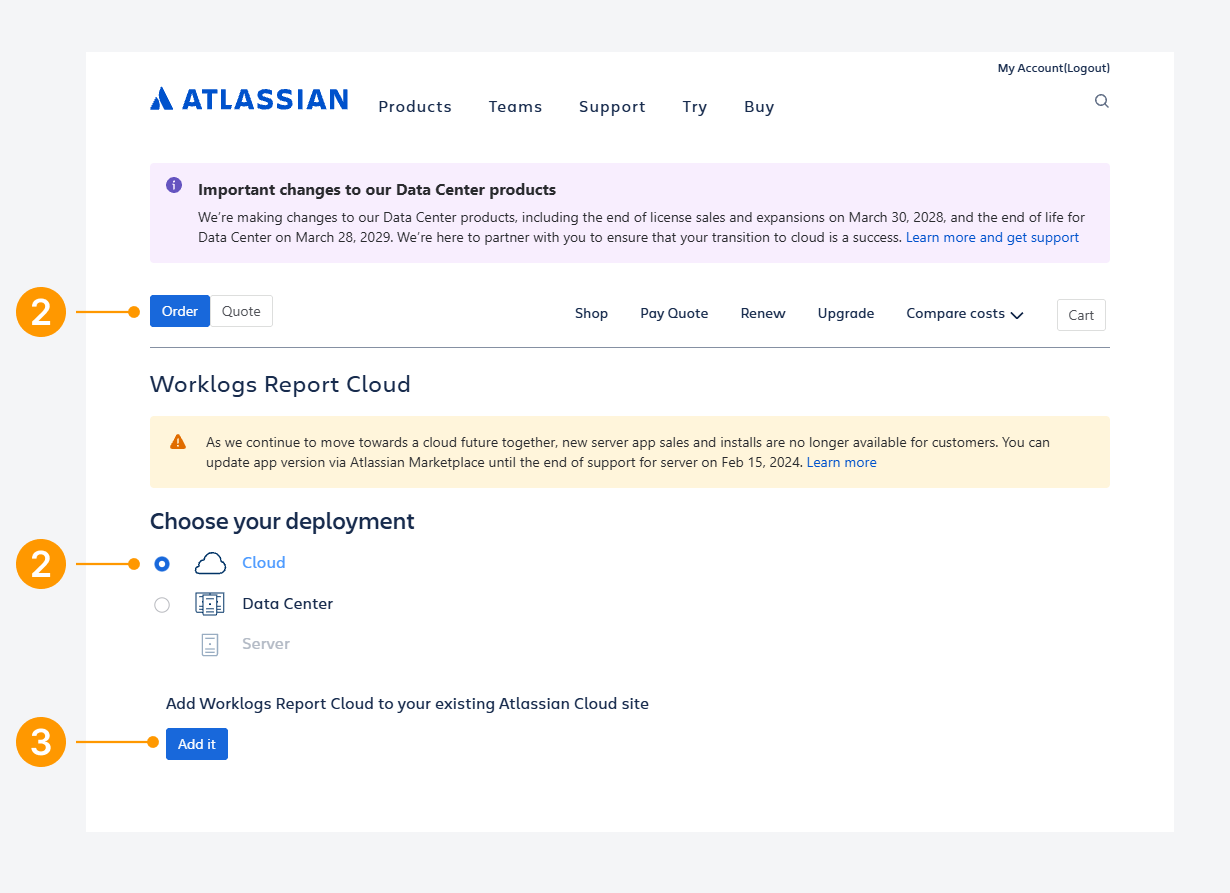Open the search magnifier icon
The height and width of the screenshot is (893, 1230).
click(x=1102, y=101)
